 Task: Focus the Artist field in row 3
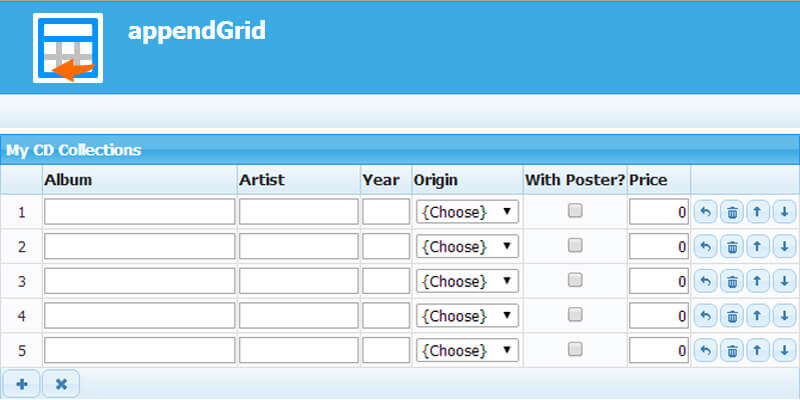click(298, 282)
